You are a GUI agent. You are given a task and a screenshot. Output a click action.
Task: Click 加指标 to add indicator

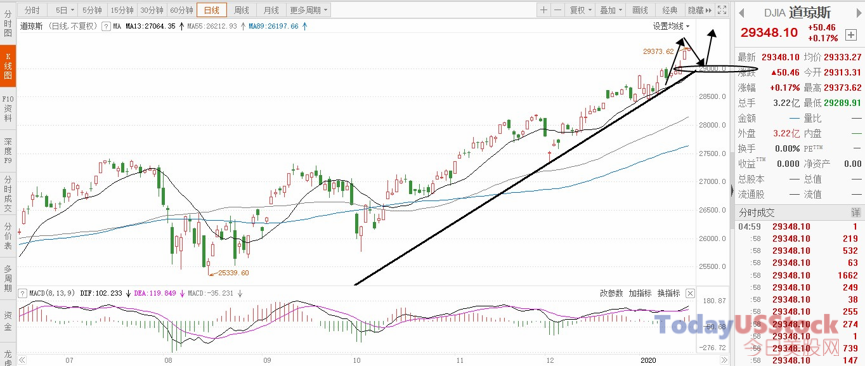click(640, 293)
